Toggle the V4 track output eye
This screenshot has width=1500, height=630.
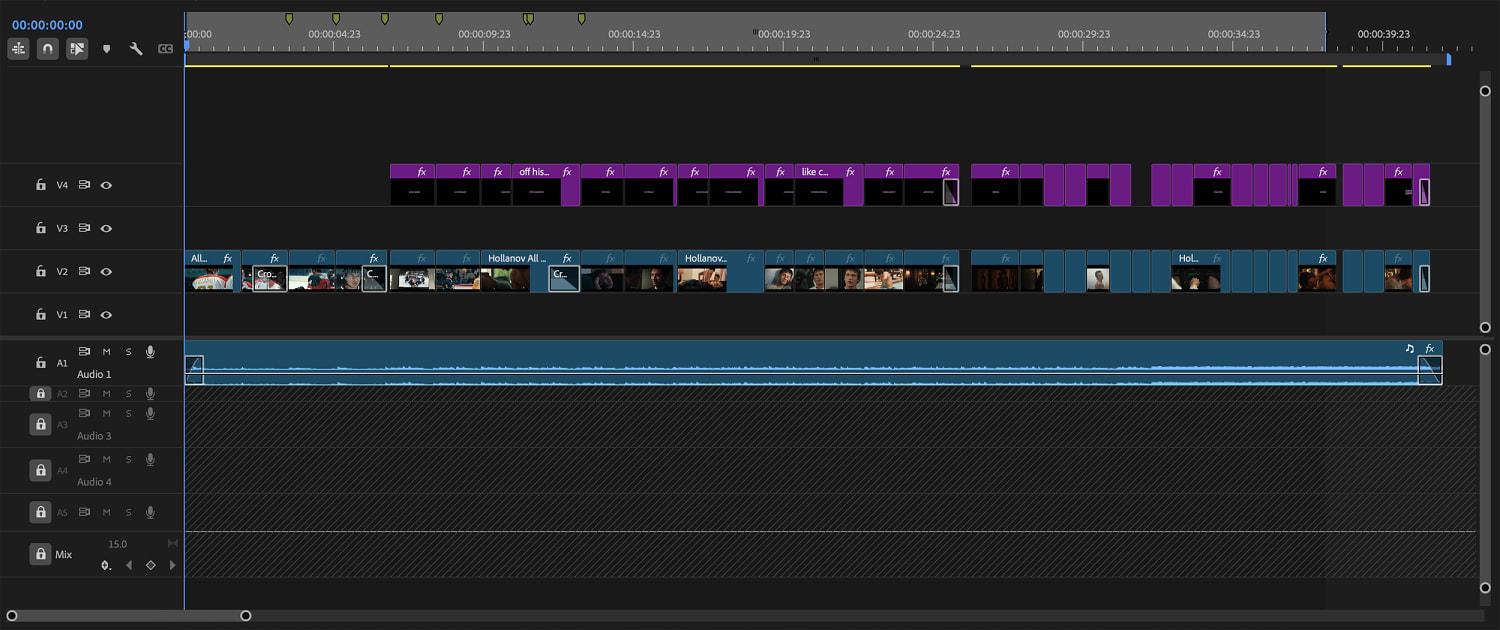click(106, 185)
